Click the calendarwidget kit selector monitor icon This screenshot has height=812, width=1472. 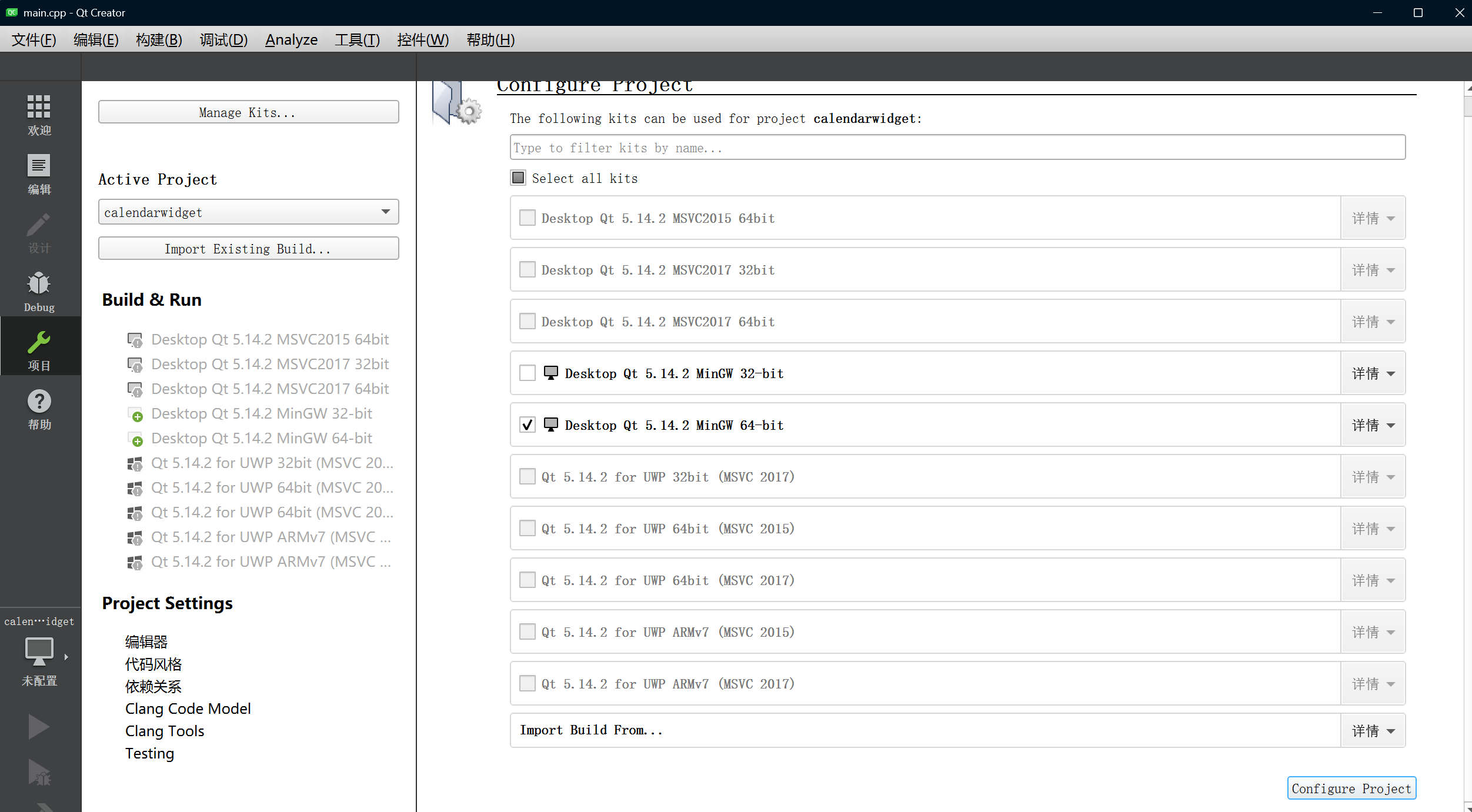[39, 651]
